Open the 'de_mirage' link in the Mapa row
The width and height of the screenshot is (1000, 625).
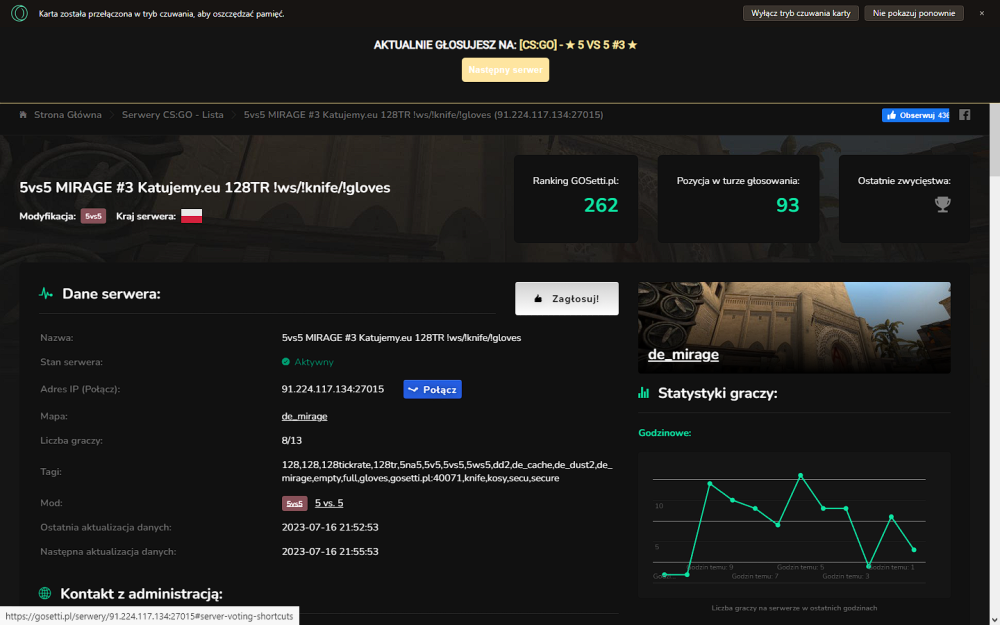pyautogui.click(x=304, y=416)
